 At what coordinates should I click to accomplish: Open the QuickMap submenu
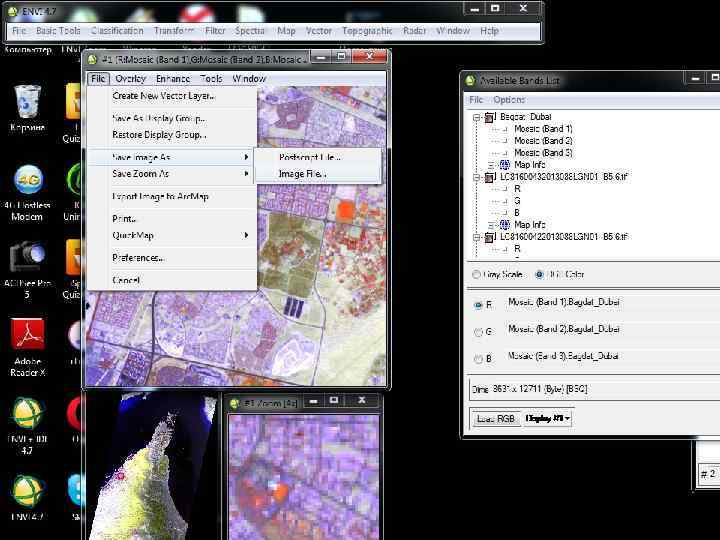point(170,235)
